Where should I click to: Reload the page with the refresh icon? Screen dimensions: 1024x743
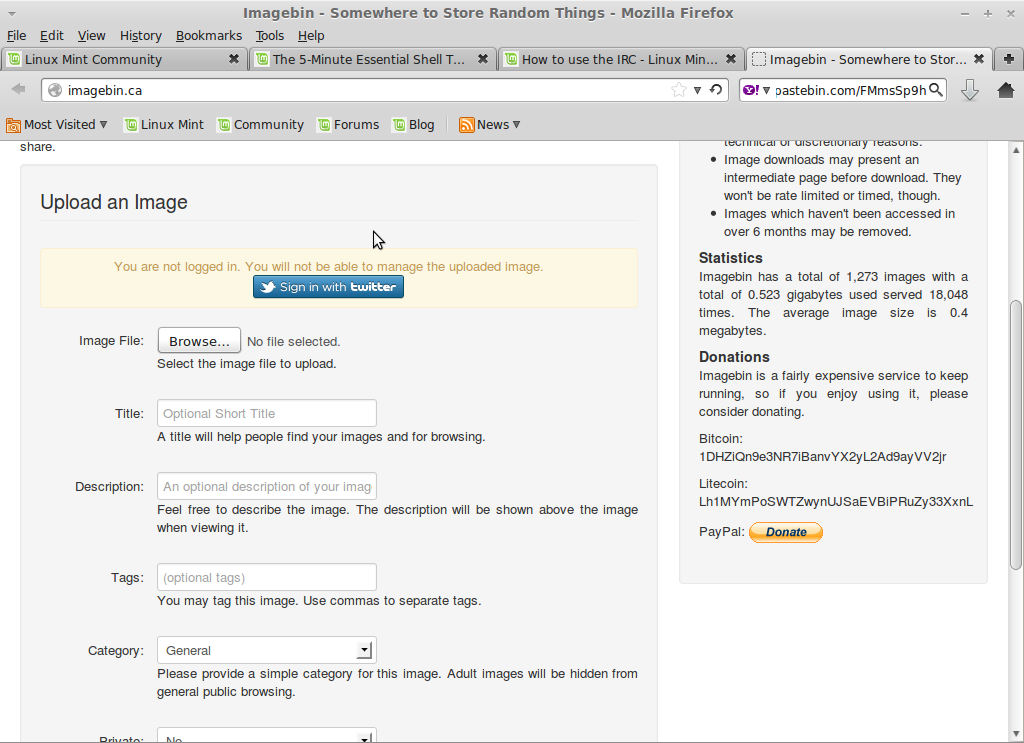click(716, 90)
